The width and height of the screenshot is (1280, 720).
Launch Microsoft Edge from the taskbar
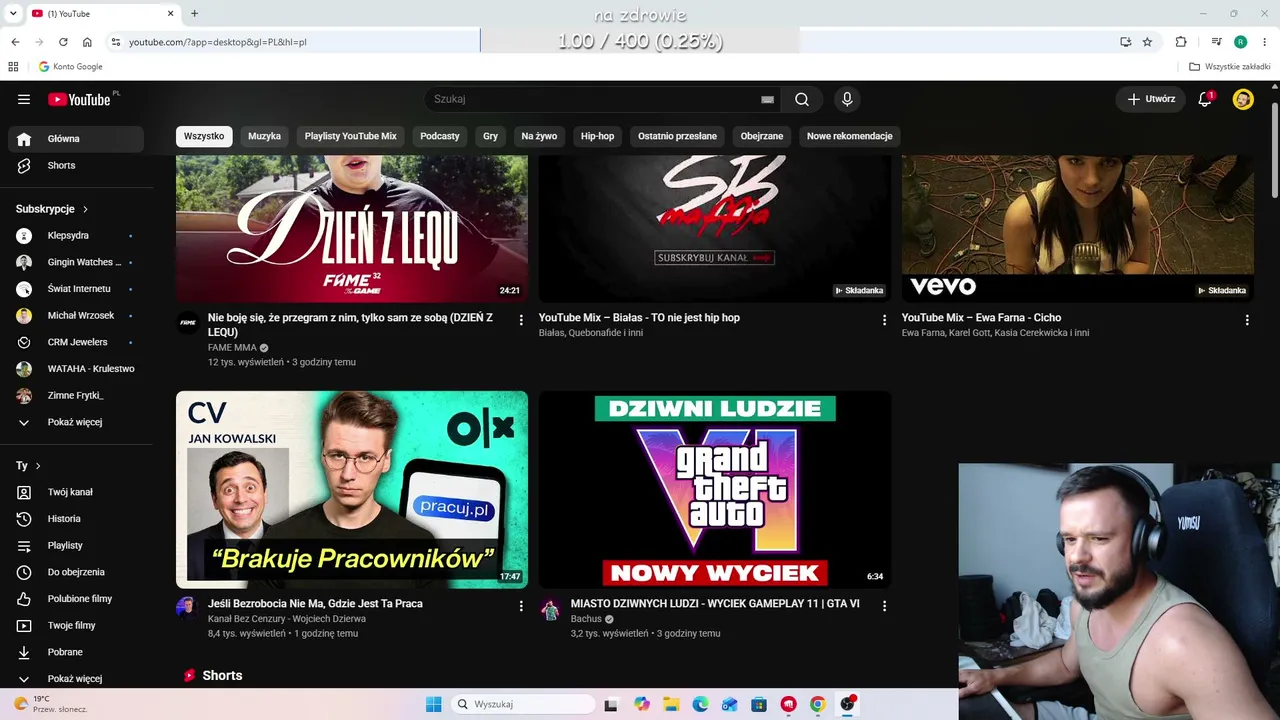[x=700, y=704]
